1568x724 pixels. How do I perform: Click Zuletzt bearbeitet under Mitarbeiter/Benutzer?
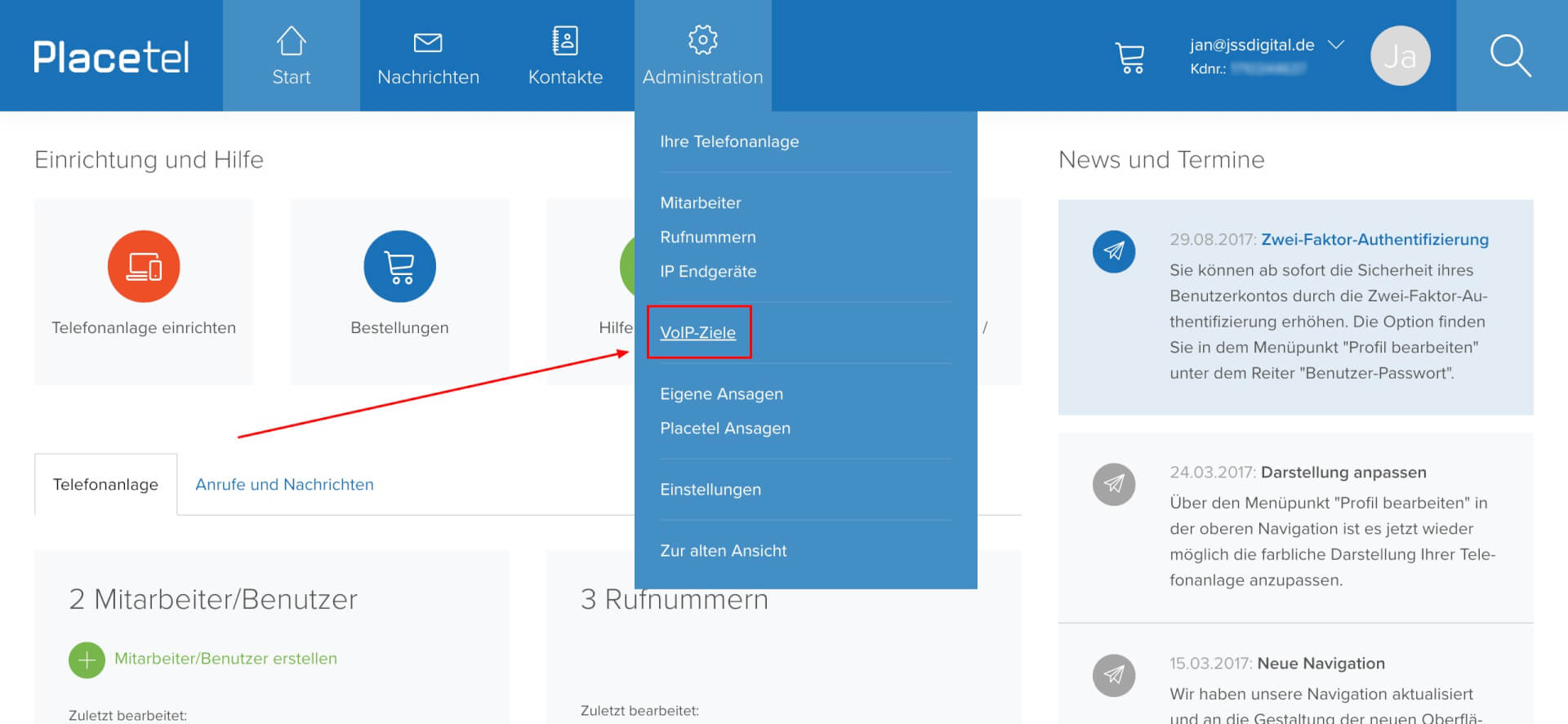[127, 715]
